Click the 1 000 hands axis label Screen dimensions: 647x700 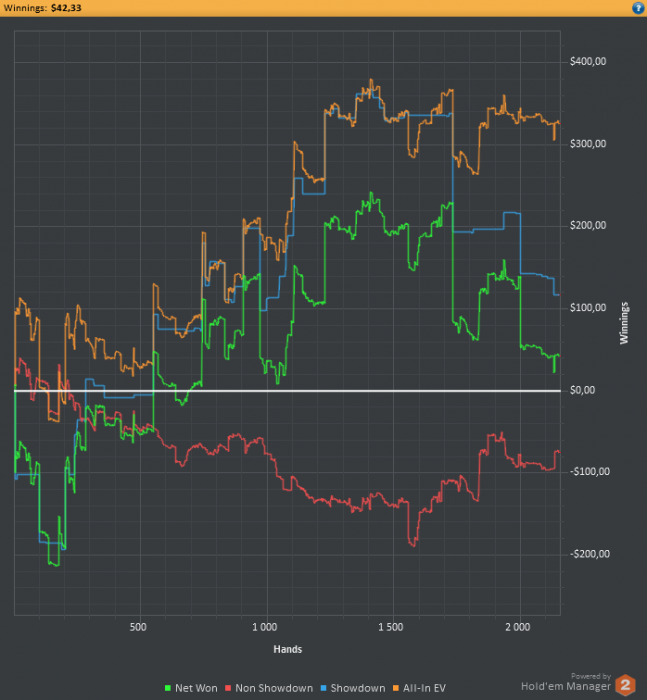point(264,627)
